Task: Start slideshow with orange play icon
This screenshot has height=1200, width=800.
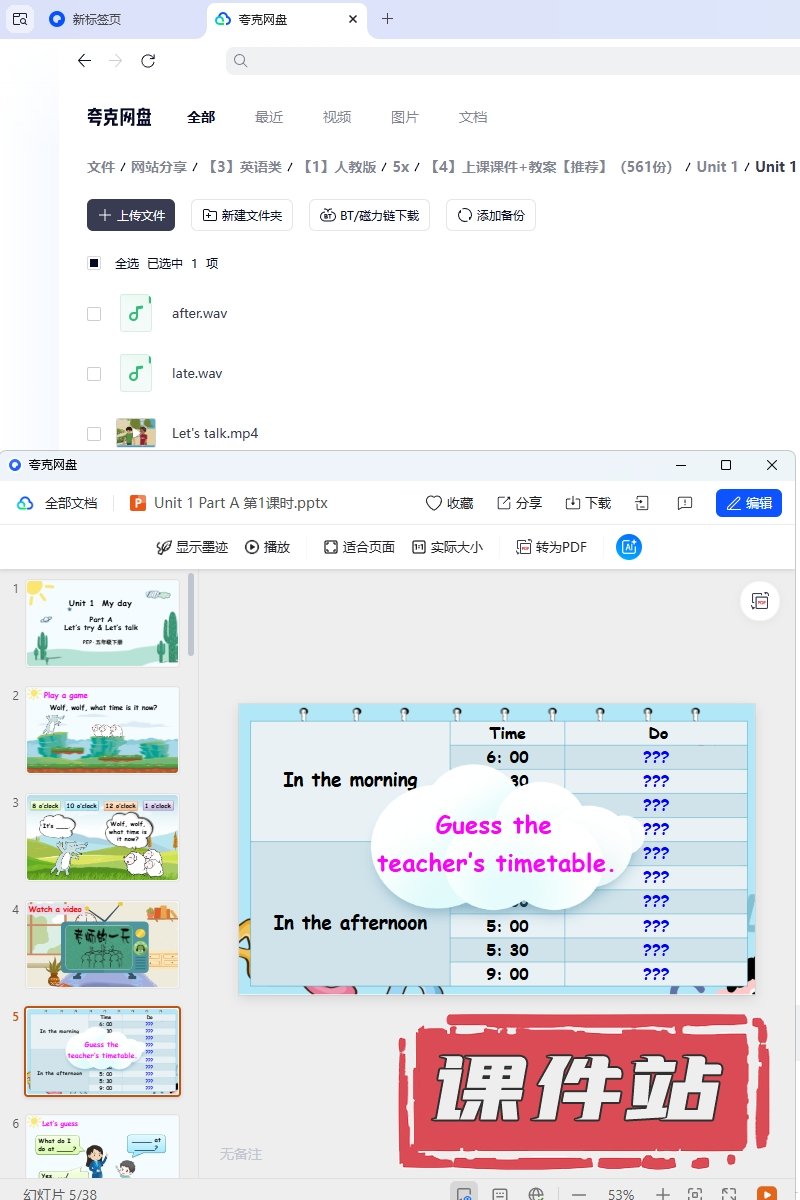Action: pos(766,1194)
